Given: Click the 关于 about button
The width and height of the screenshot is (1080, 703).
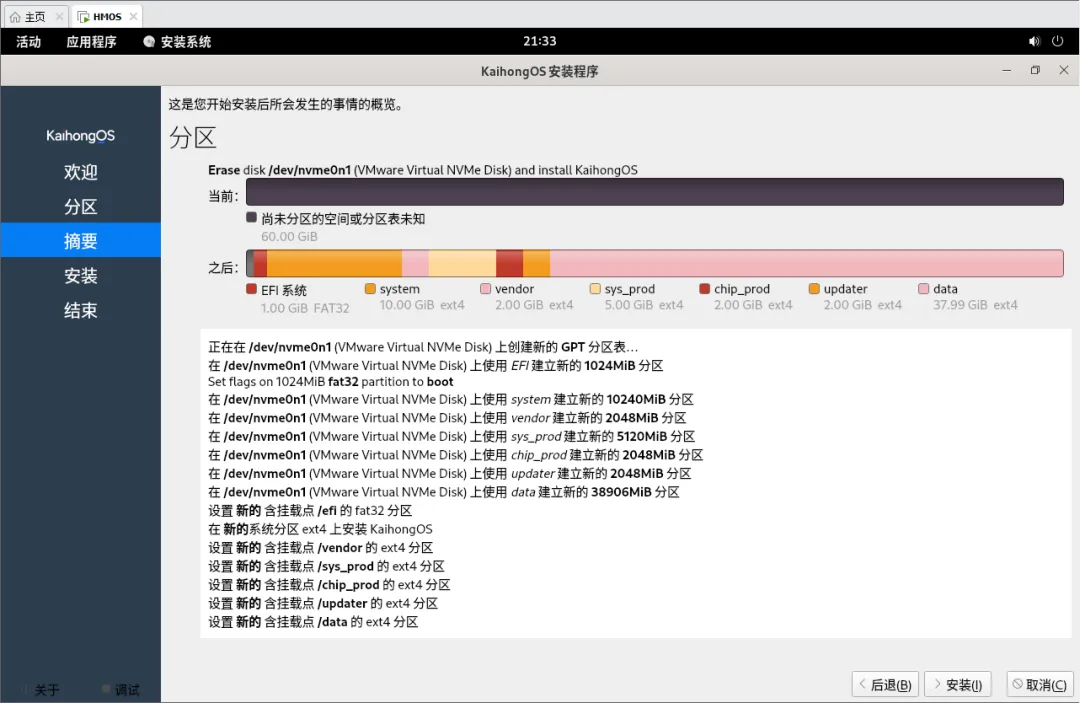Looking at the screenshot, I should point(41,689).
